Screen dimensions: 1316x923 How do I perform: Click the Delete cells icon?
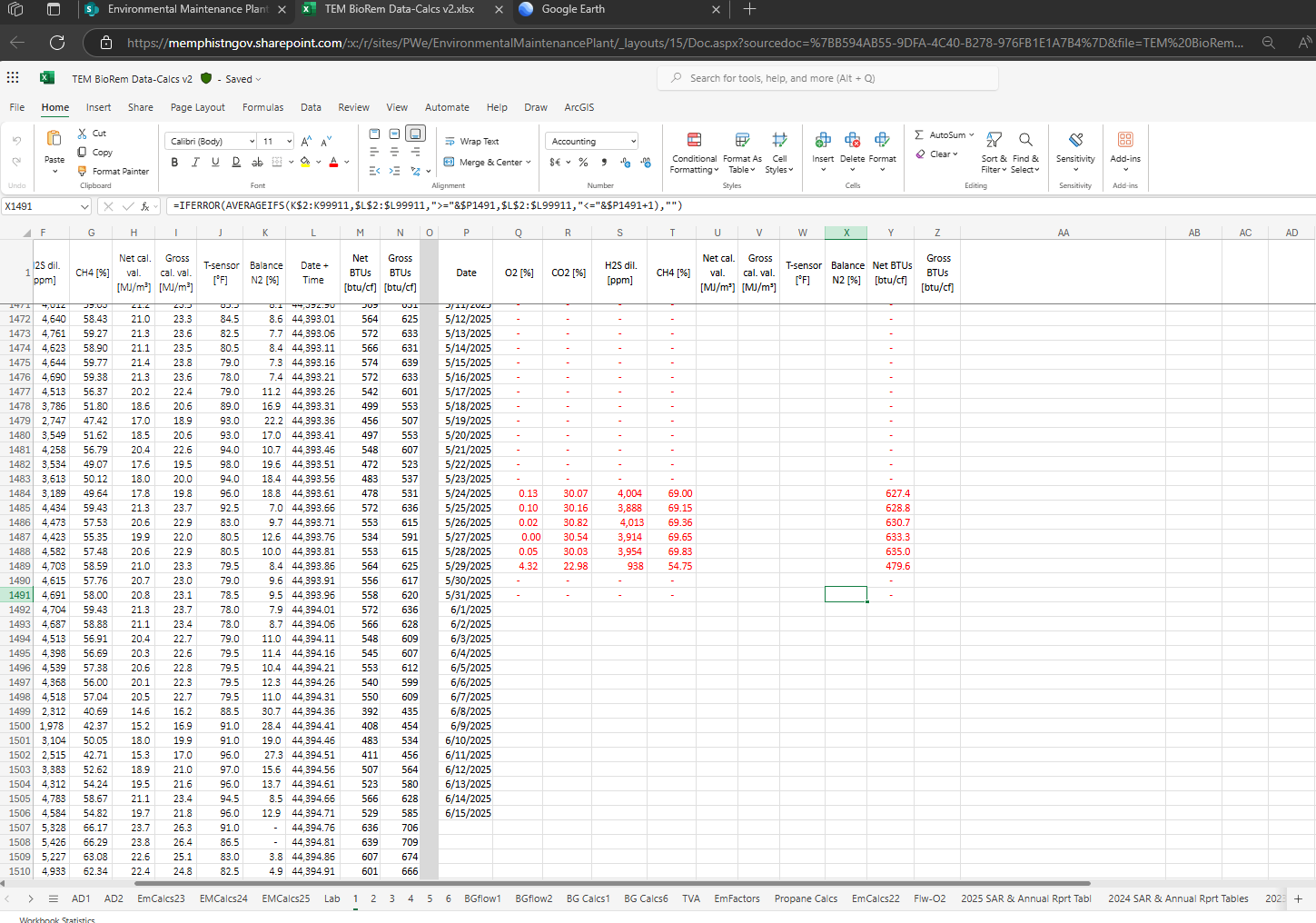[x=852, y=140]
